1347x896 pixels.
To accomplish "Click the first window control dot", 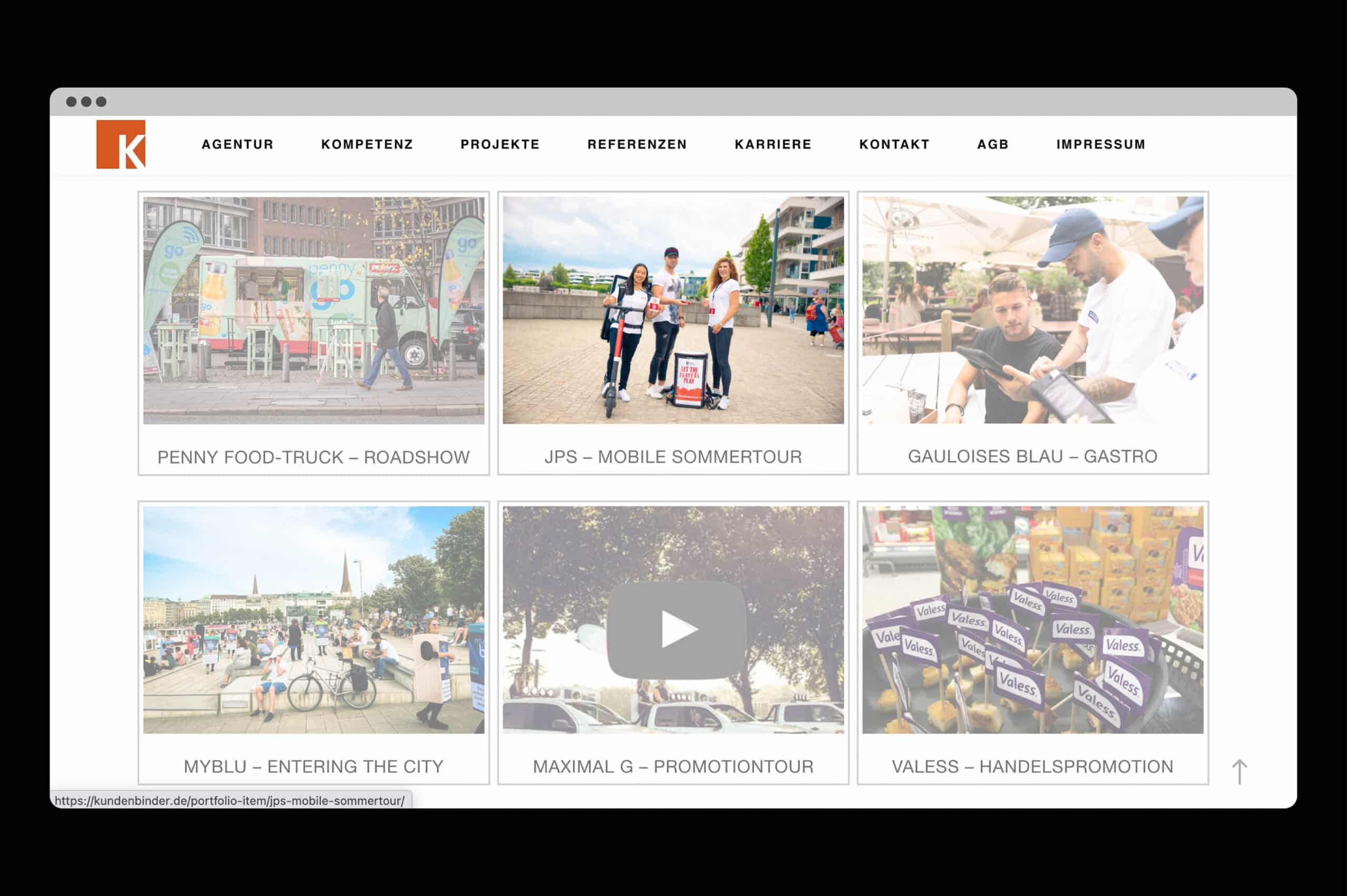I will 72,102.
